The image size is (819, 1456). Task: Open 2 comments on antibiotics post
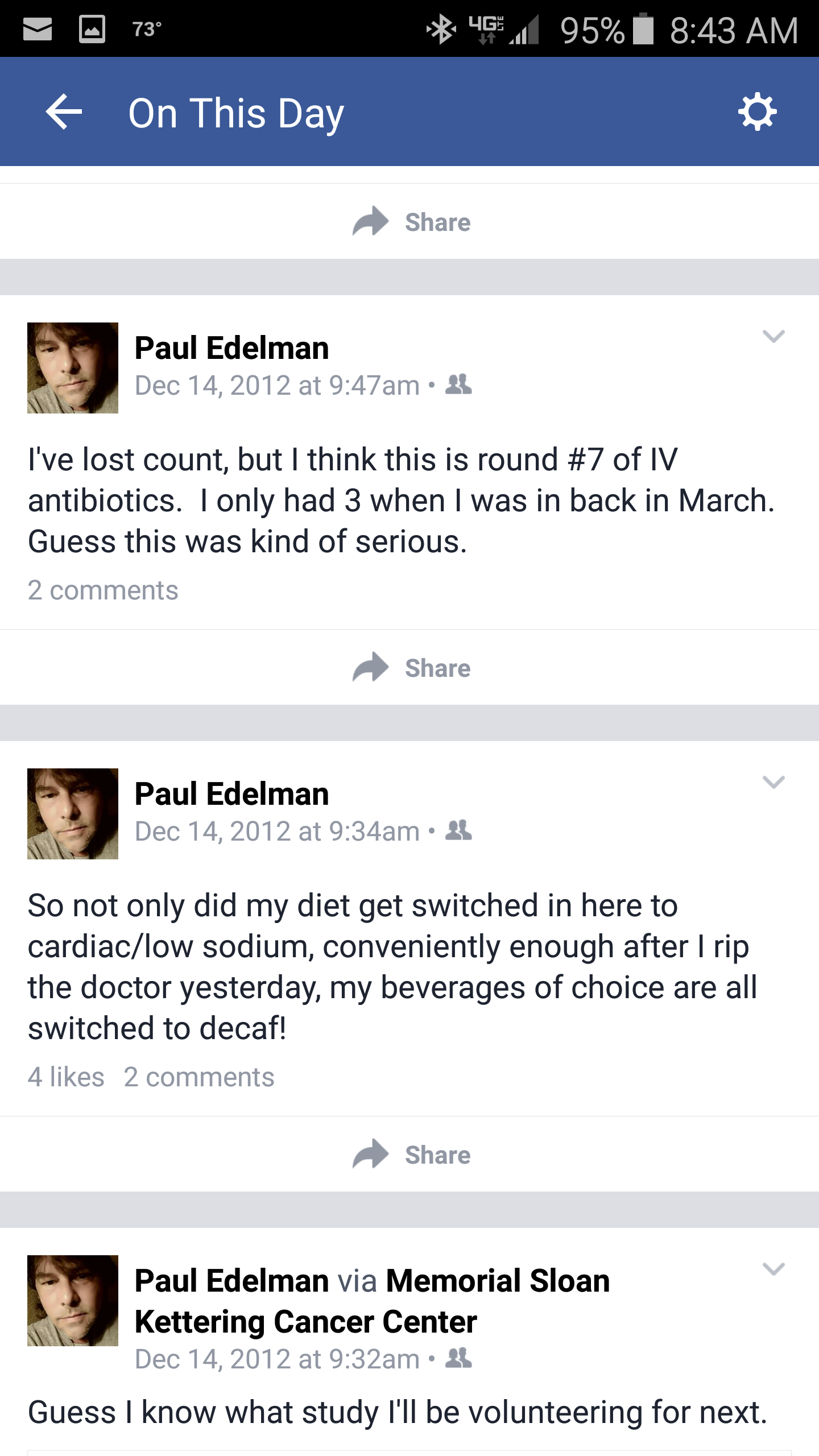[103, 590]
